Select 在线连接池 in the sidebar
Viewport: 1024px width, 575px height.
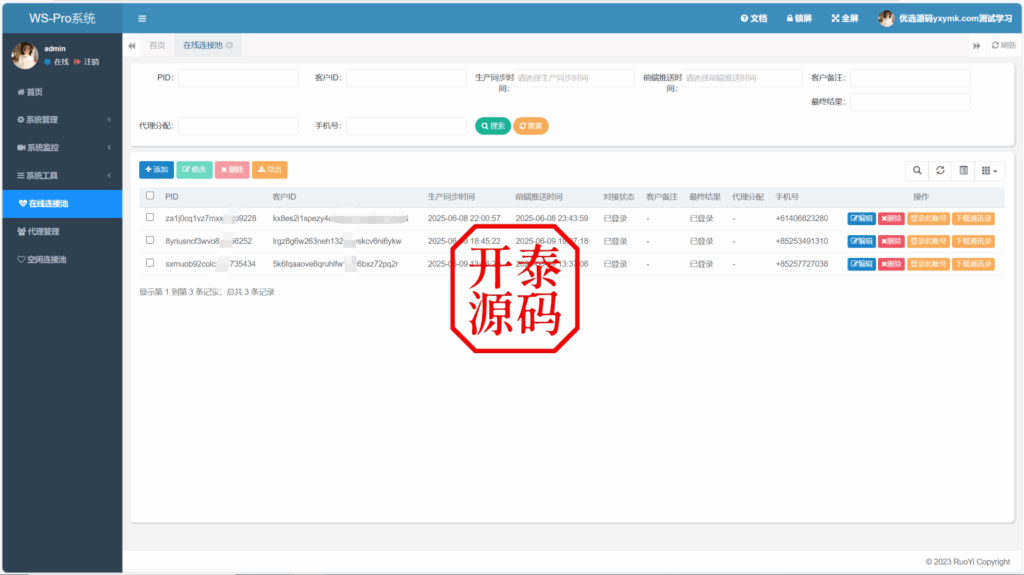point(62,204)
